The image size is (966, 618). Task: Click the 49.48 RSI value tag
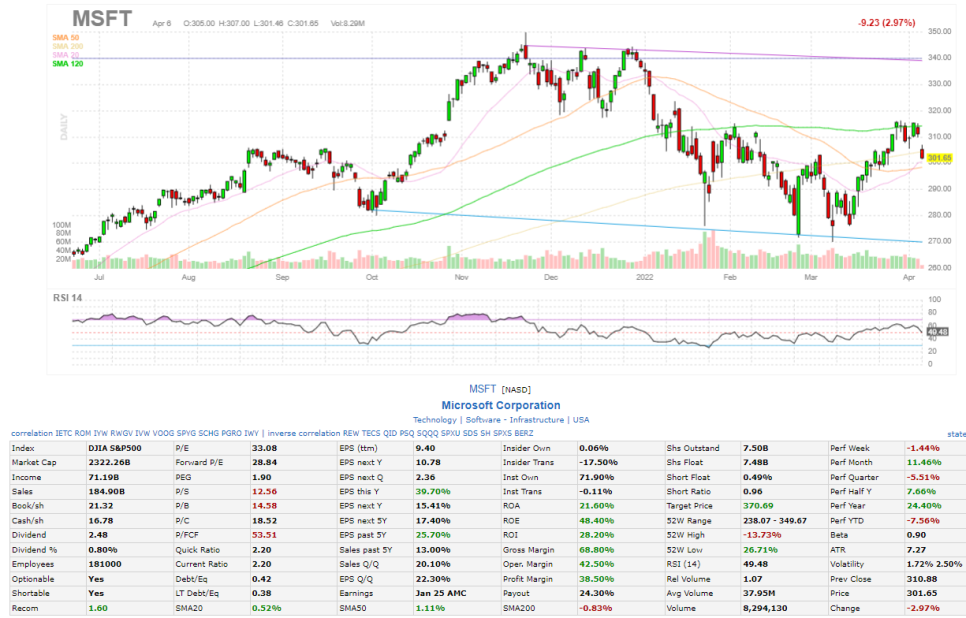coord(938,332)
